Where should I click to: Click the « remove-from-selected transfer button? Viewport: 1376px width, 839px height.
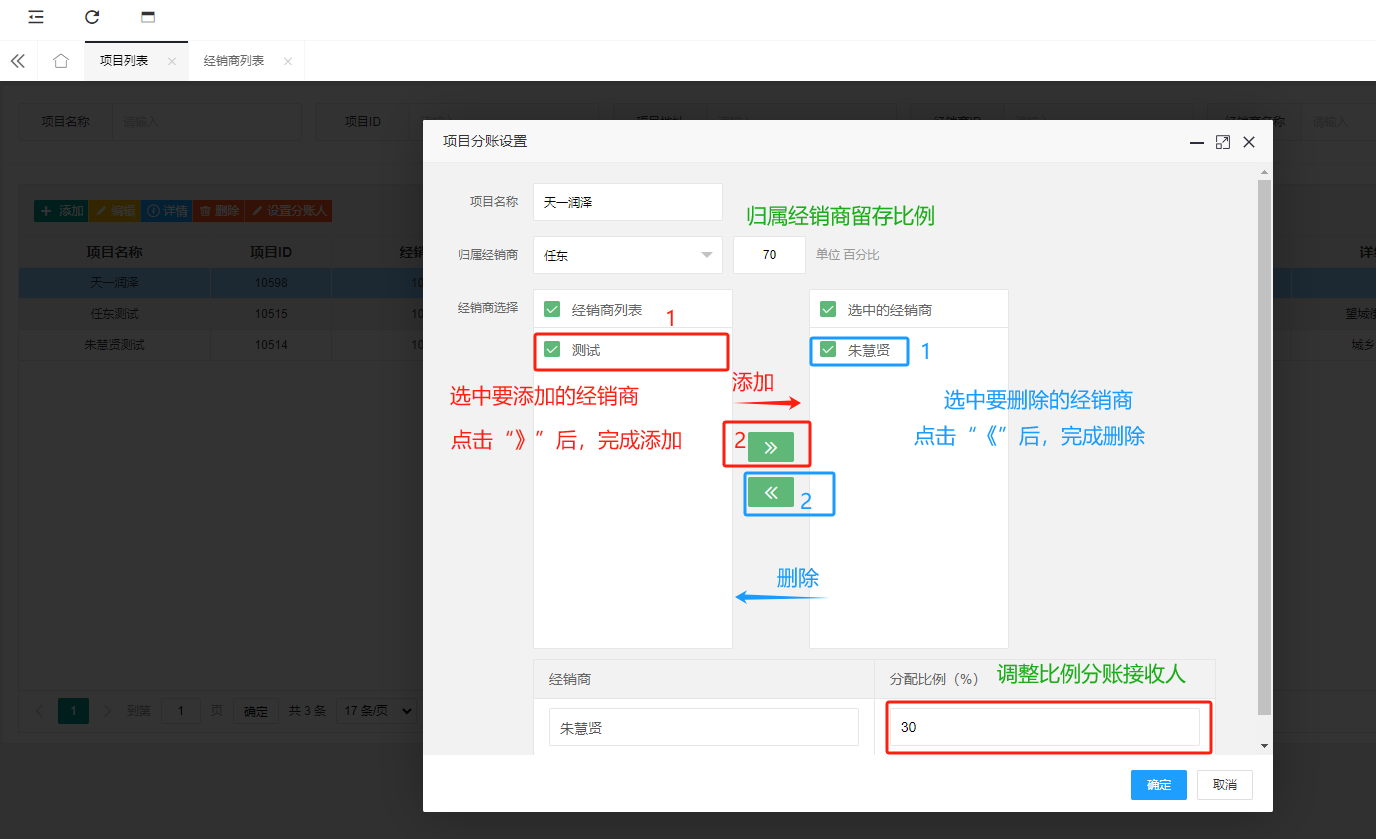[771, 492]
